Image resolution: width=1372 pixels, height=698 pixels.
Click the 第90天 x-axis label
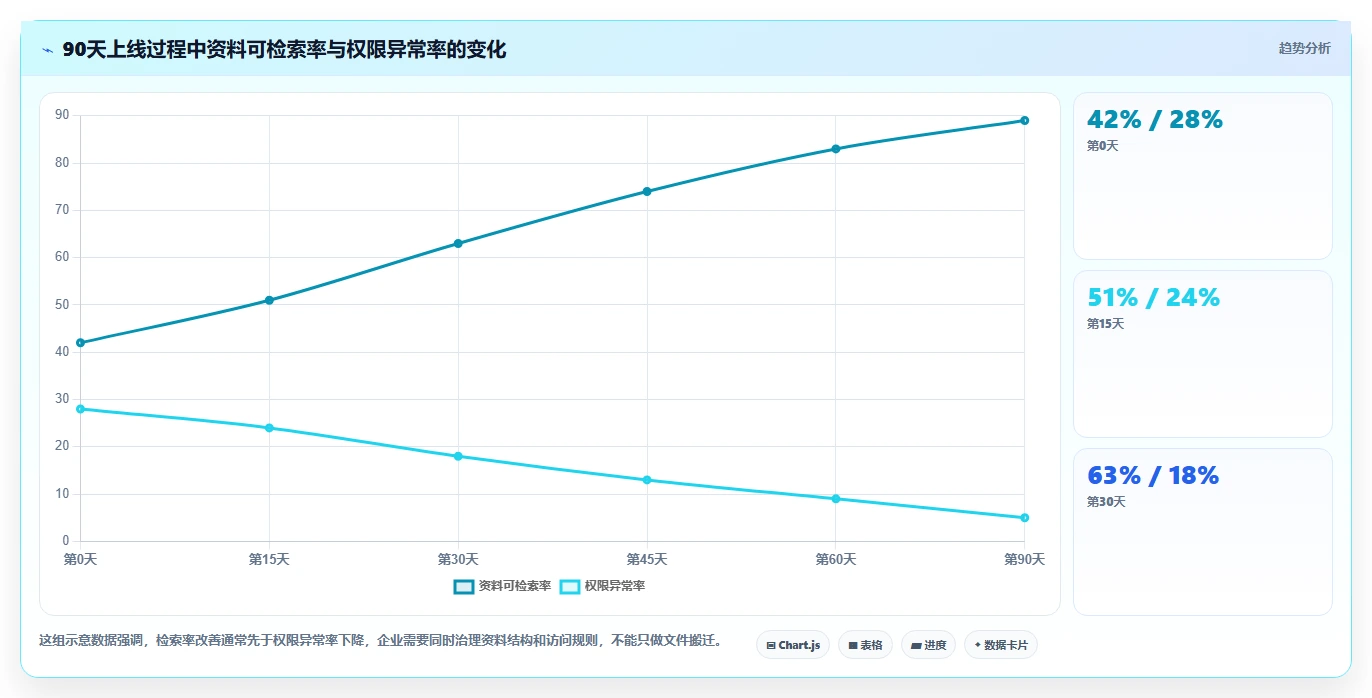click(x=1024, y=559)
